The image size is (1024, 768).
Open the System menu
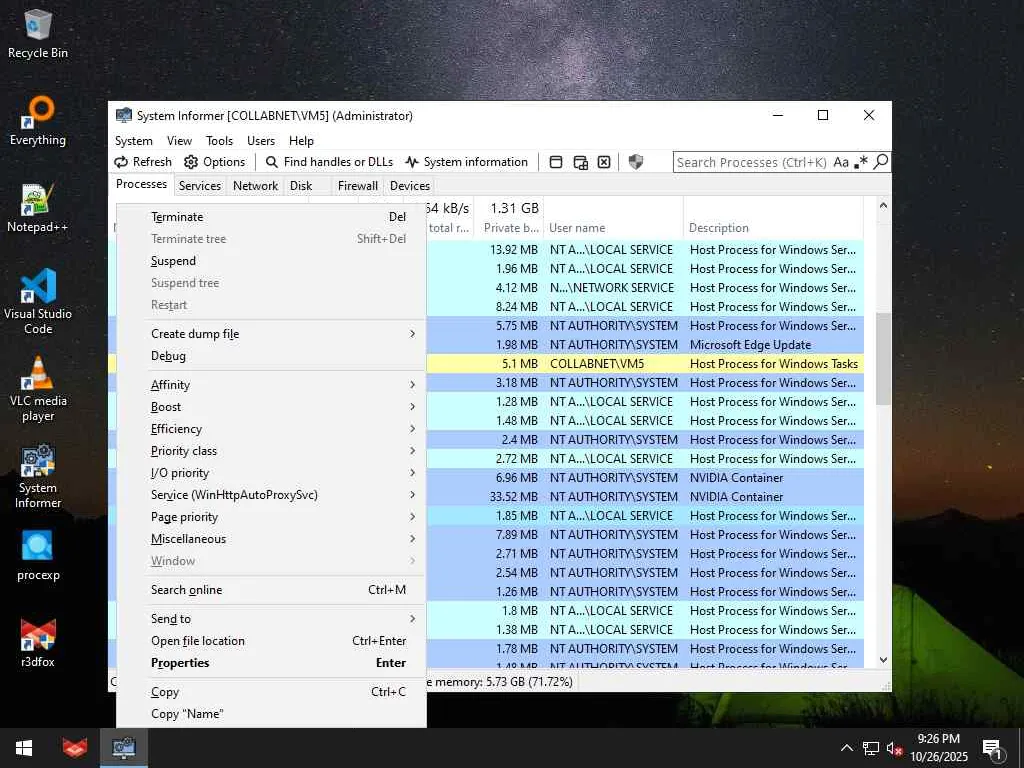[x=134, y=140]
